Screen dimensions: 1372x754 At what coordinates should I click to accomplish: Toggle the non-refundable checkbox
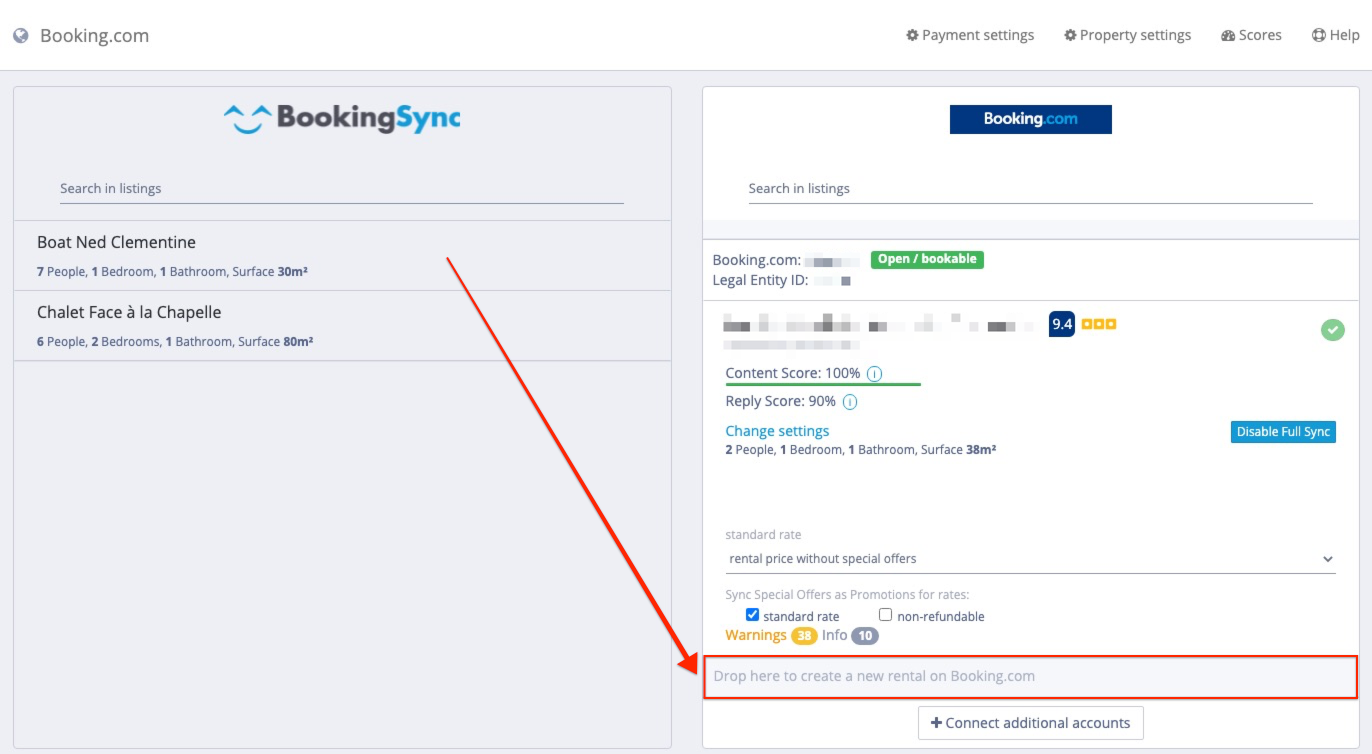click(885, 615)
